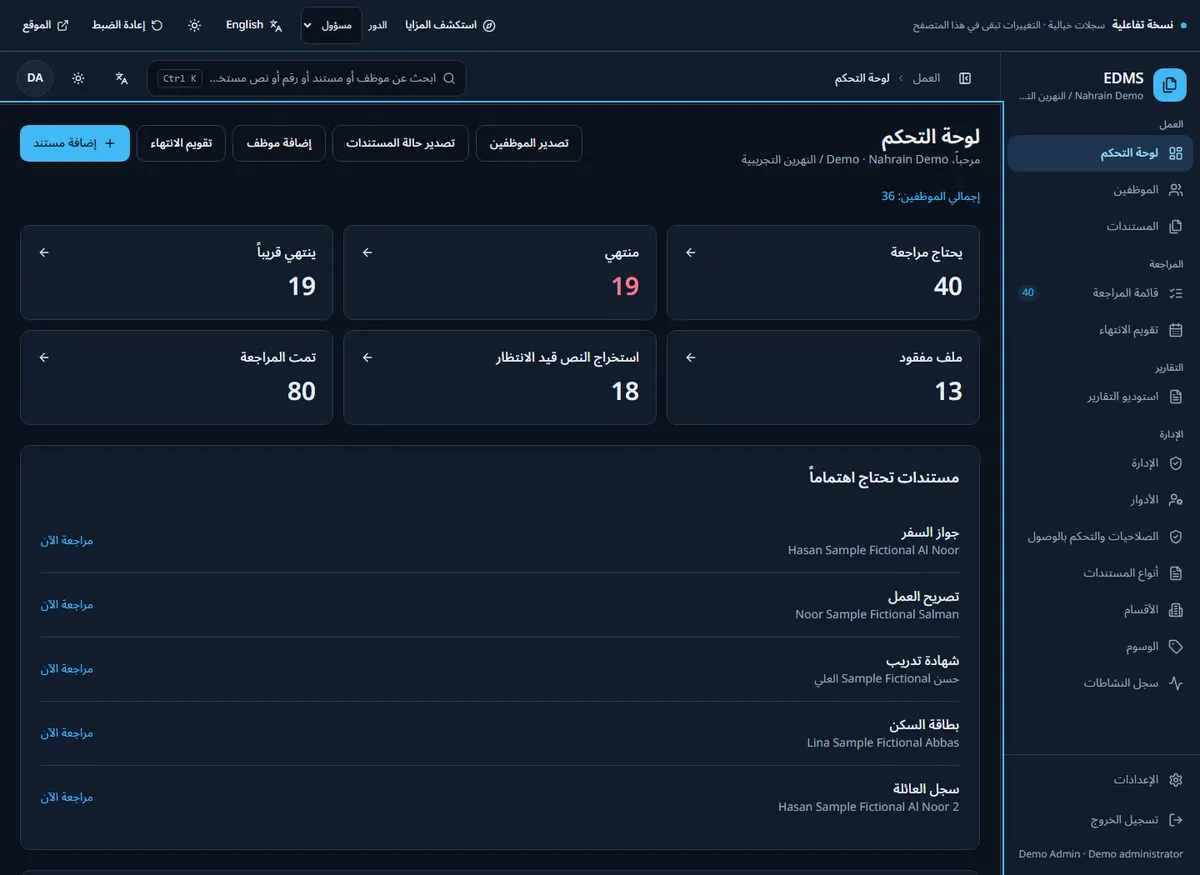1200x875 pixels.
Task: Click the EDMS logo icon
Action: click(1169, 86)
